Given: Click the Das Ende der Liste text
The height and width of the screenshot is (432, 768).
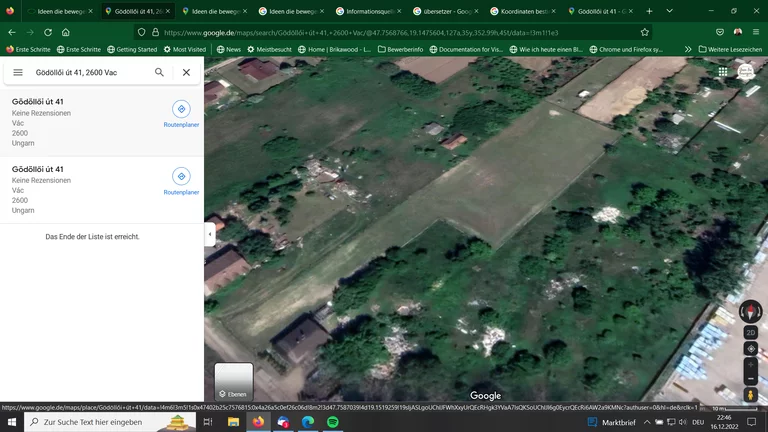Looking at the screenshot, I should [93, 237].
